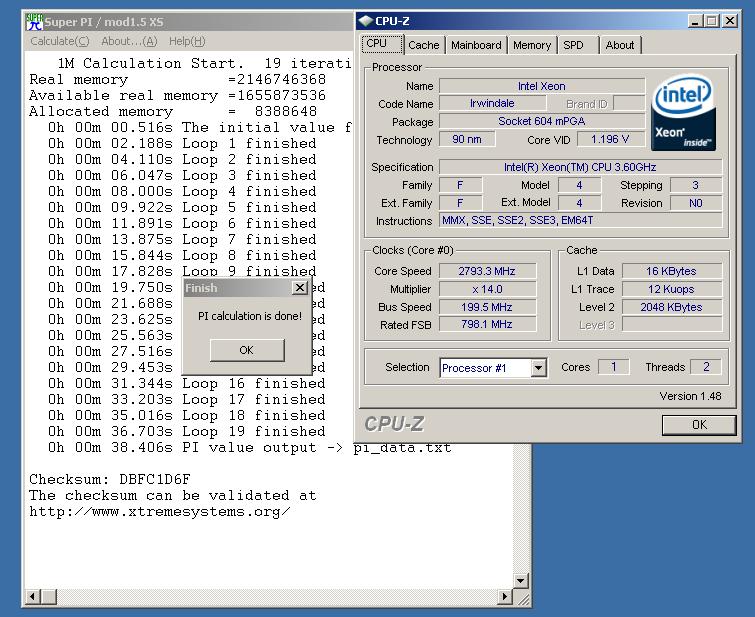Click the dropdown arrow beside Processor #1
This screenshot has height=617, width=755.
[538, 368]
